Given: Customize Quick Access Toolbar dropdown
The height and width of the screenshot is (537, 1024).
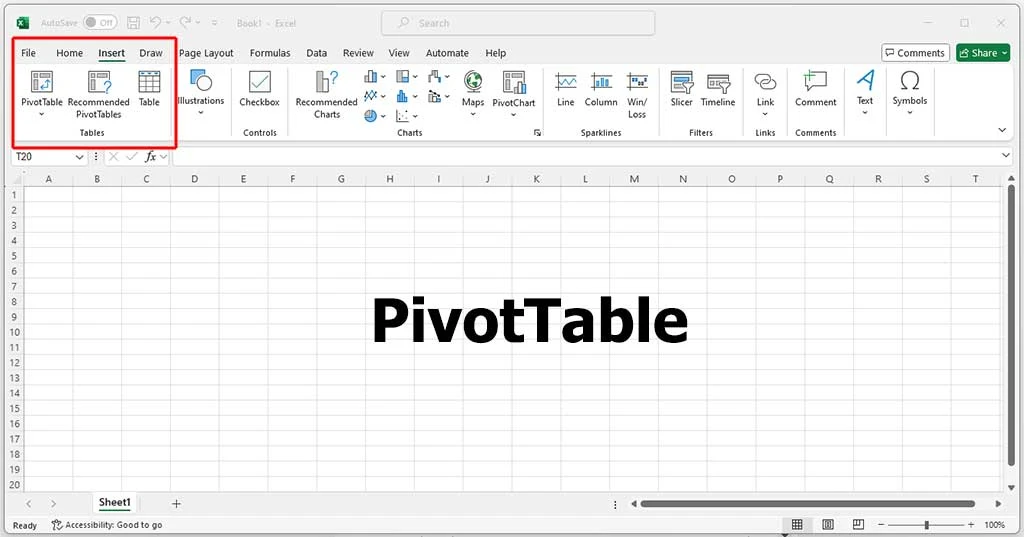Looking at the screenshot, I should (x=214, y=23).
